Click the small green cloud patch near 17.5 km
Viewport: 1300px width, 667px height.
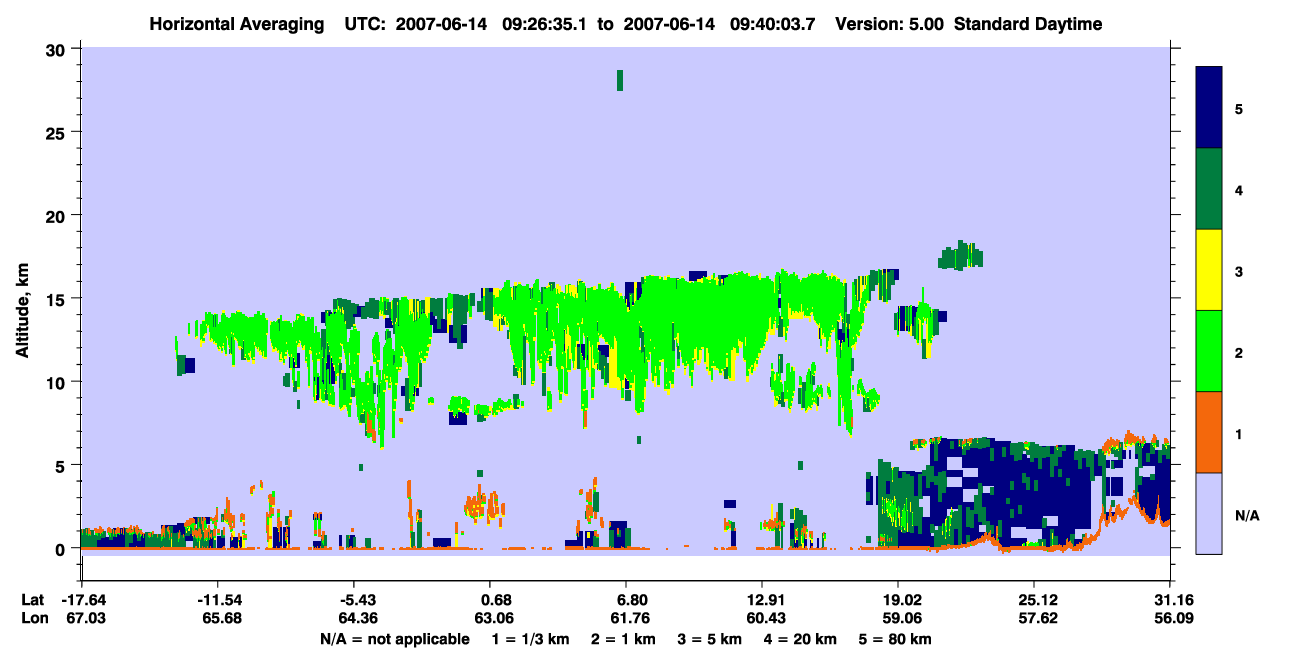pyautogui.click(x=960, y=255)
